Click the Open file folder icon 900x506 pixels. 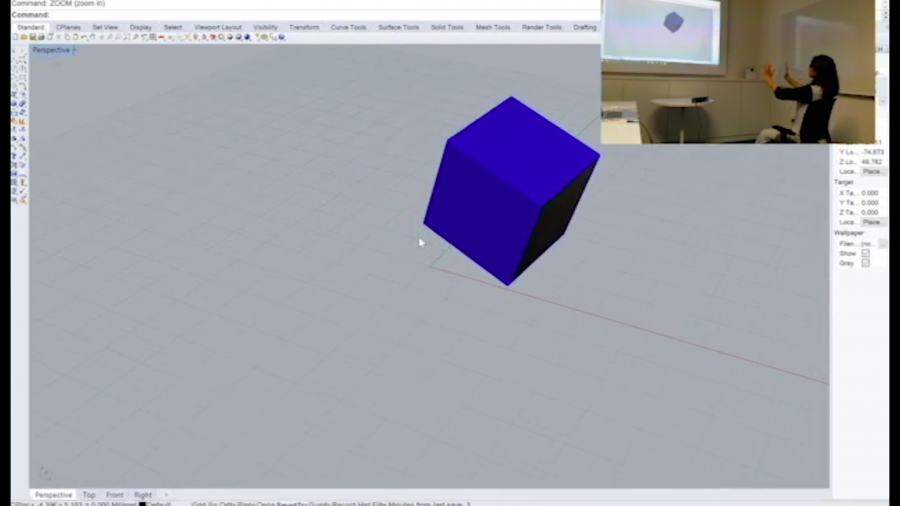pos(24,37)
